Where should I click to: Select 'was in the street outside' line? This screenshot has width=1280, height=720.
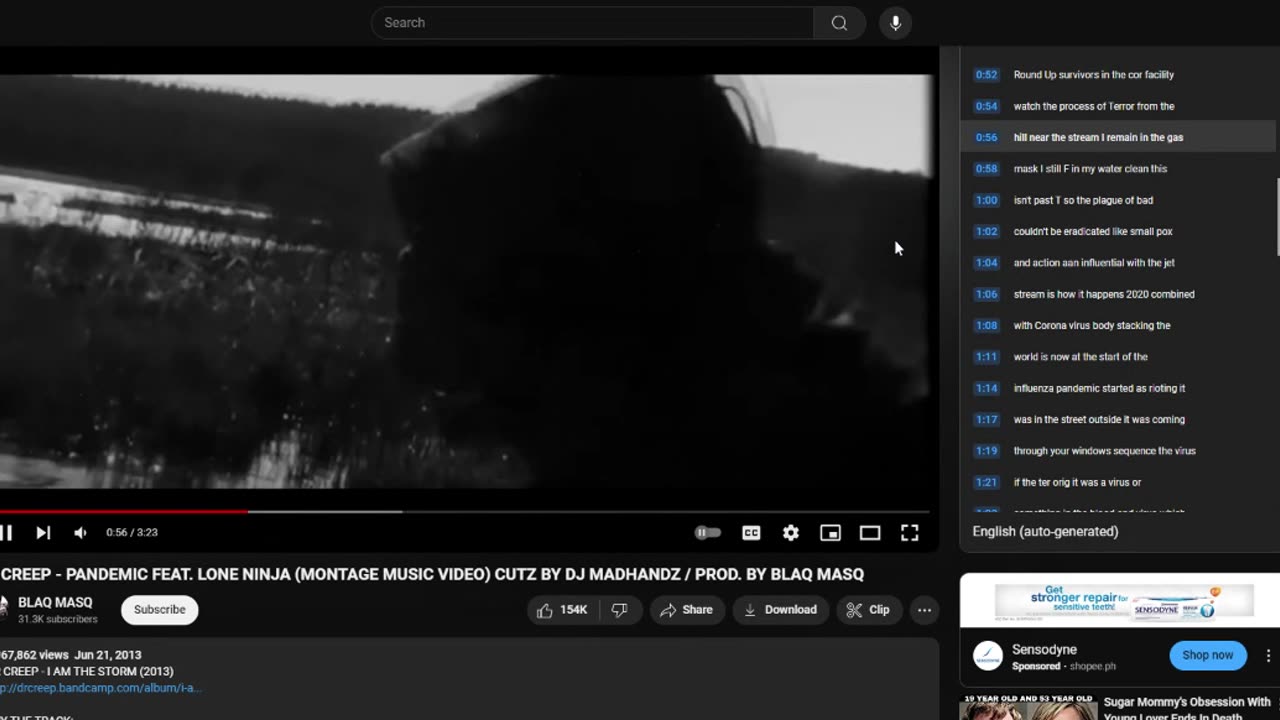1117,420
